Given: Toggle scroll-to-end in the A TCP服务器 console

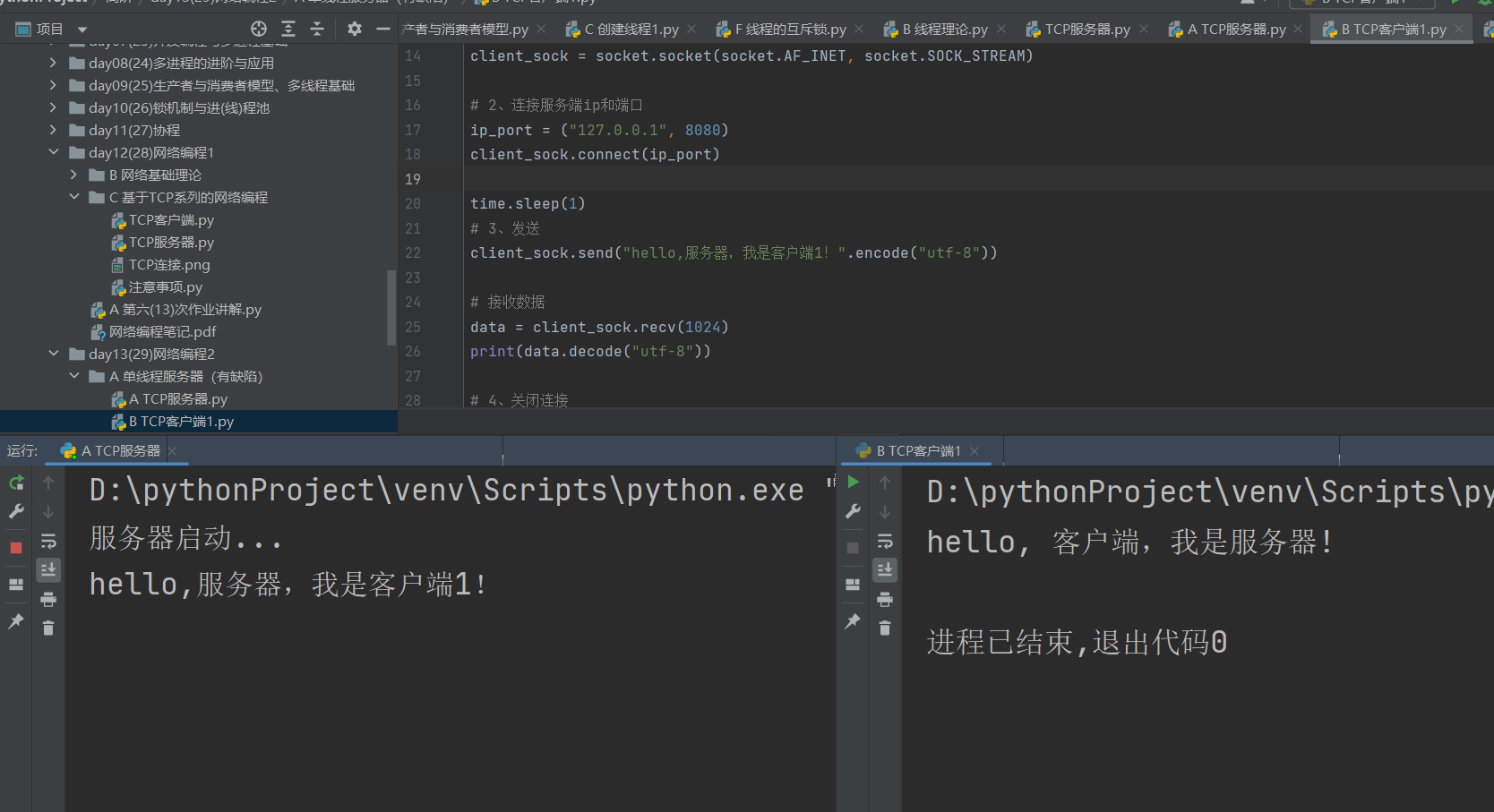Looking at the screenshot, I should (48, 569).
